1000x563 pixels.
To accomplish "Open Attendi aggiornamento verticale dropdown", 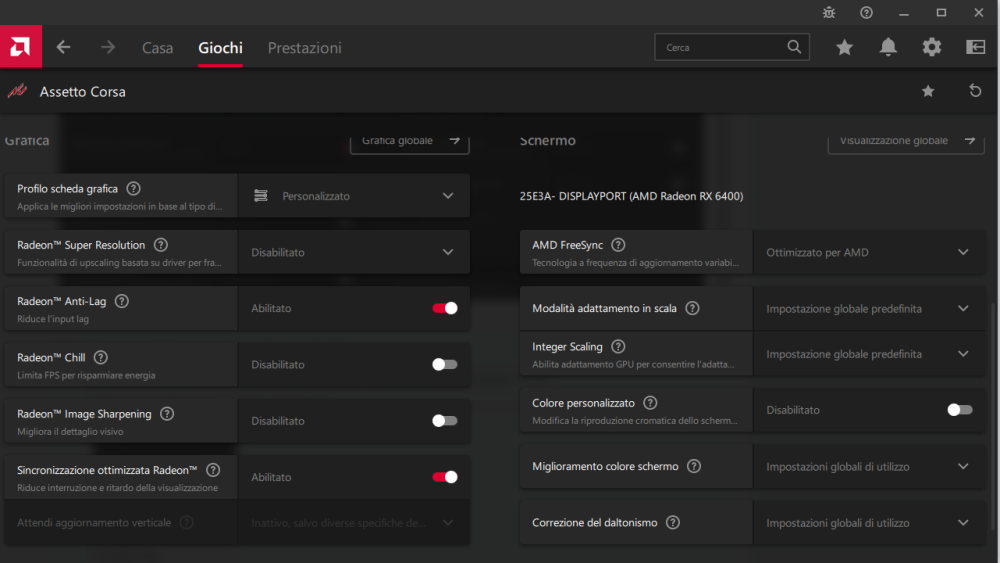I will 354,523.
